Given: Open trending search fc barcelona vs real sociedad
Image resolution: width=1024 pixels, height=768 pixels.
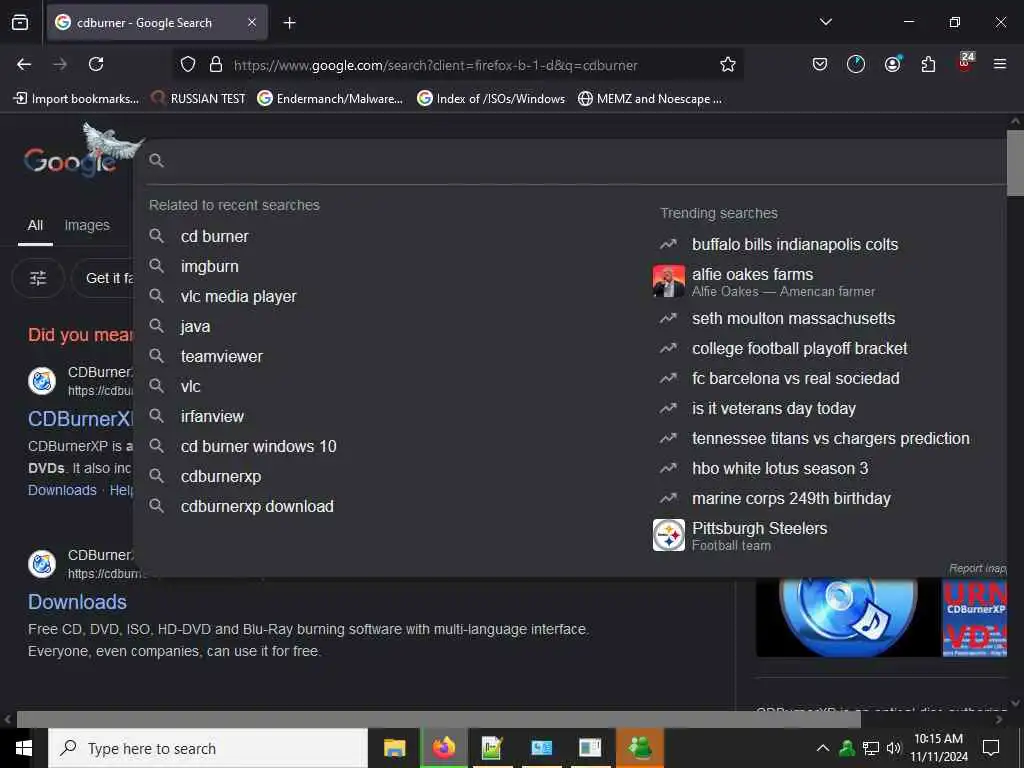Looking at the screenshot, I should [x=795, y=379].
